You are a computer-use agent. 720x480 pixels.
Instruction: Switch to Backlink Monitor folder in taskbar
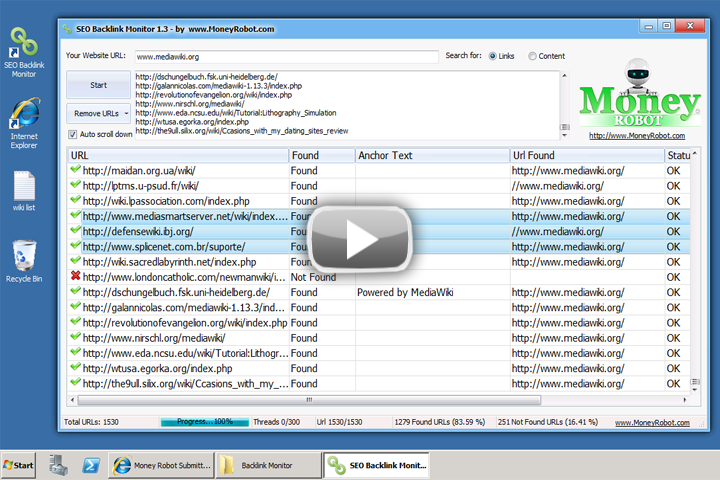coord(269,465)
